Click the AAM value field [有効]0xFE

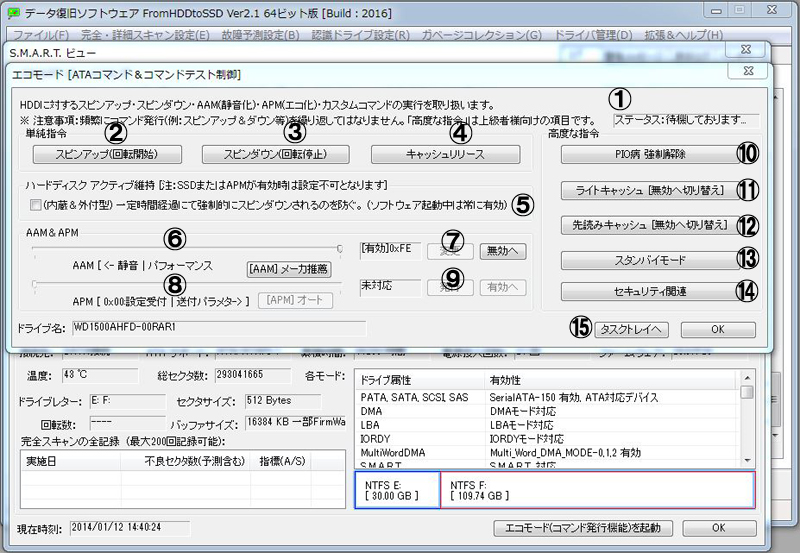pos(390,250)
